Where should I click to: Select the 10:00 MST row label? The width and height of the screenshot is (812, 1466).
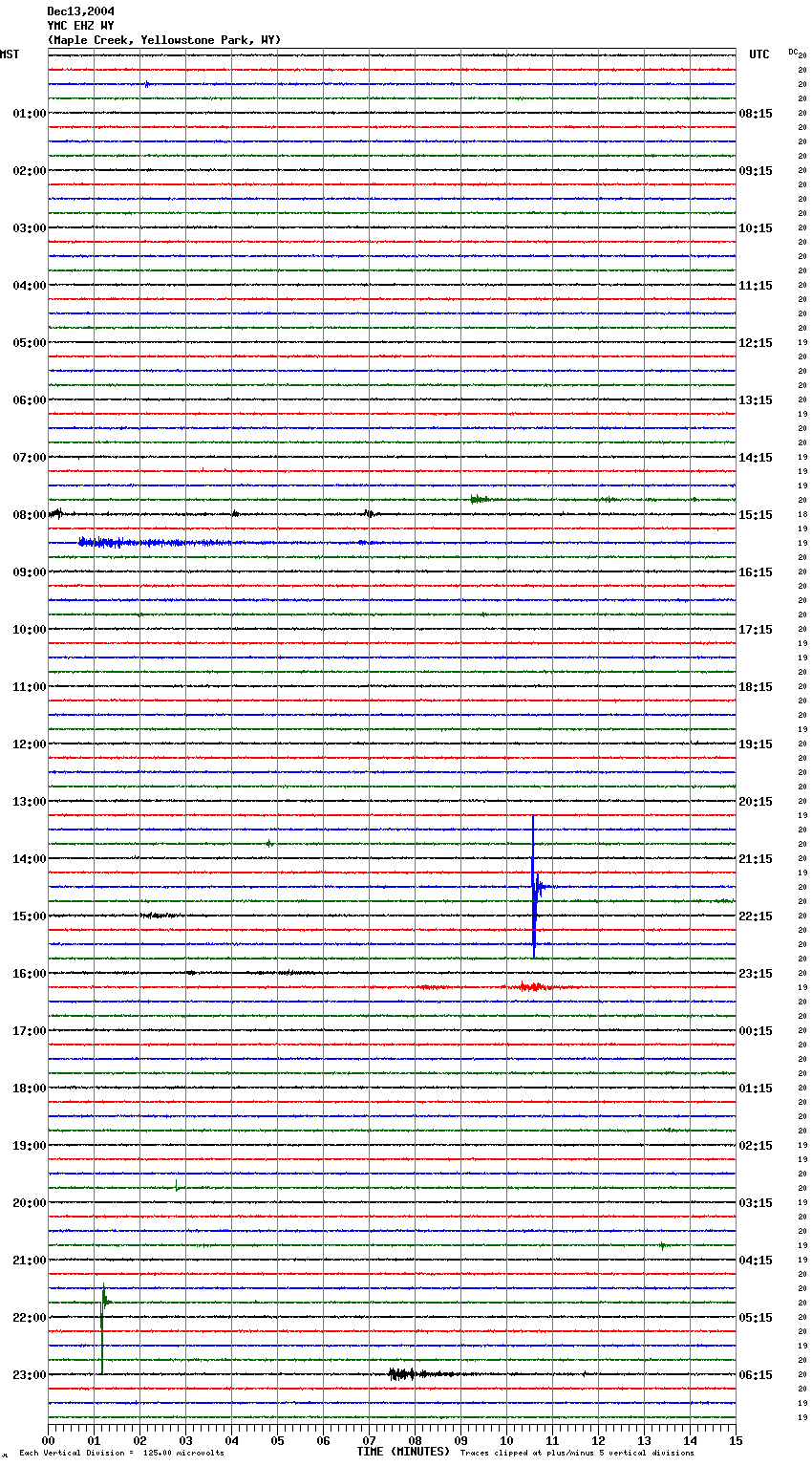(x=30, y=630)
